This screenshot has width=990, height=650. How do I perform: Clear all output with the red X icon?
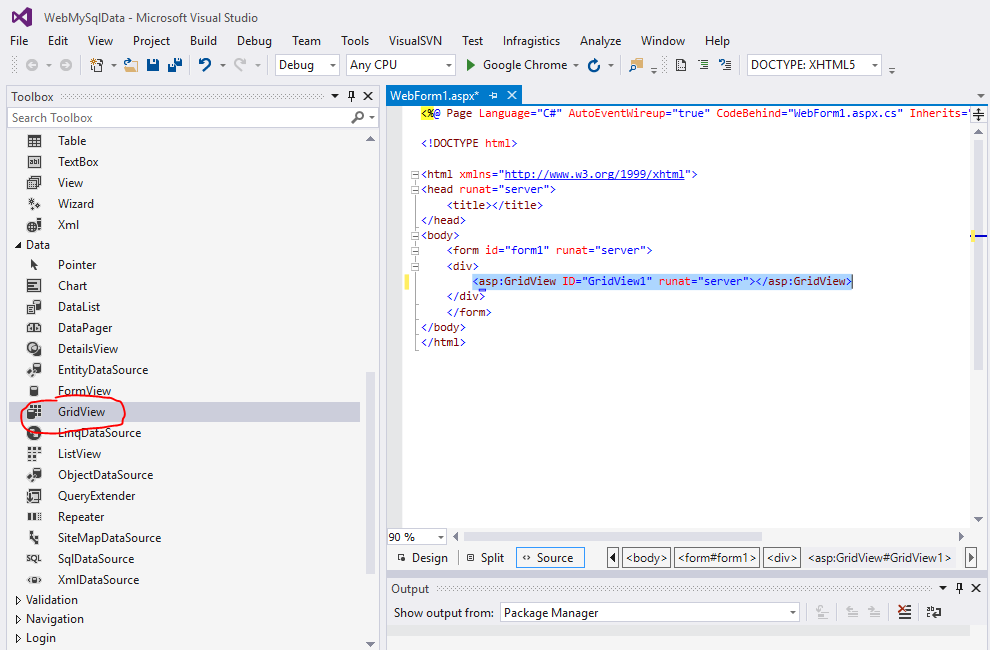coord(904,612)
